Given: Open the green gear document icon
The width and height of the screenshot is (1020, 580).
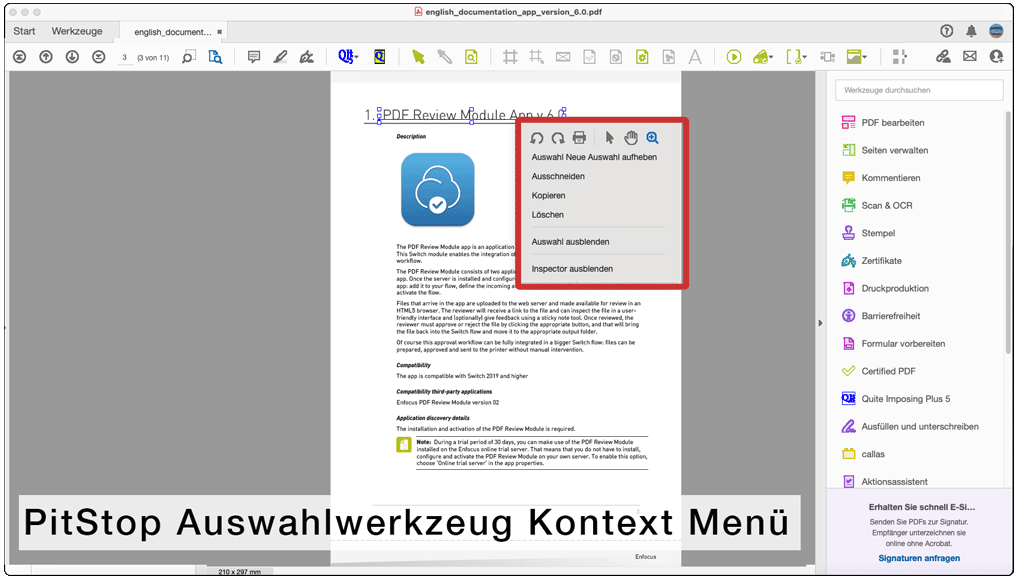Looking at the screenshot, I should [x=642, y=57].
